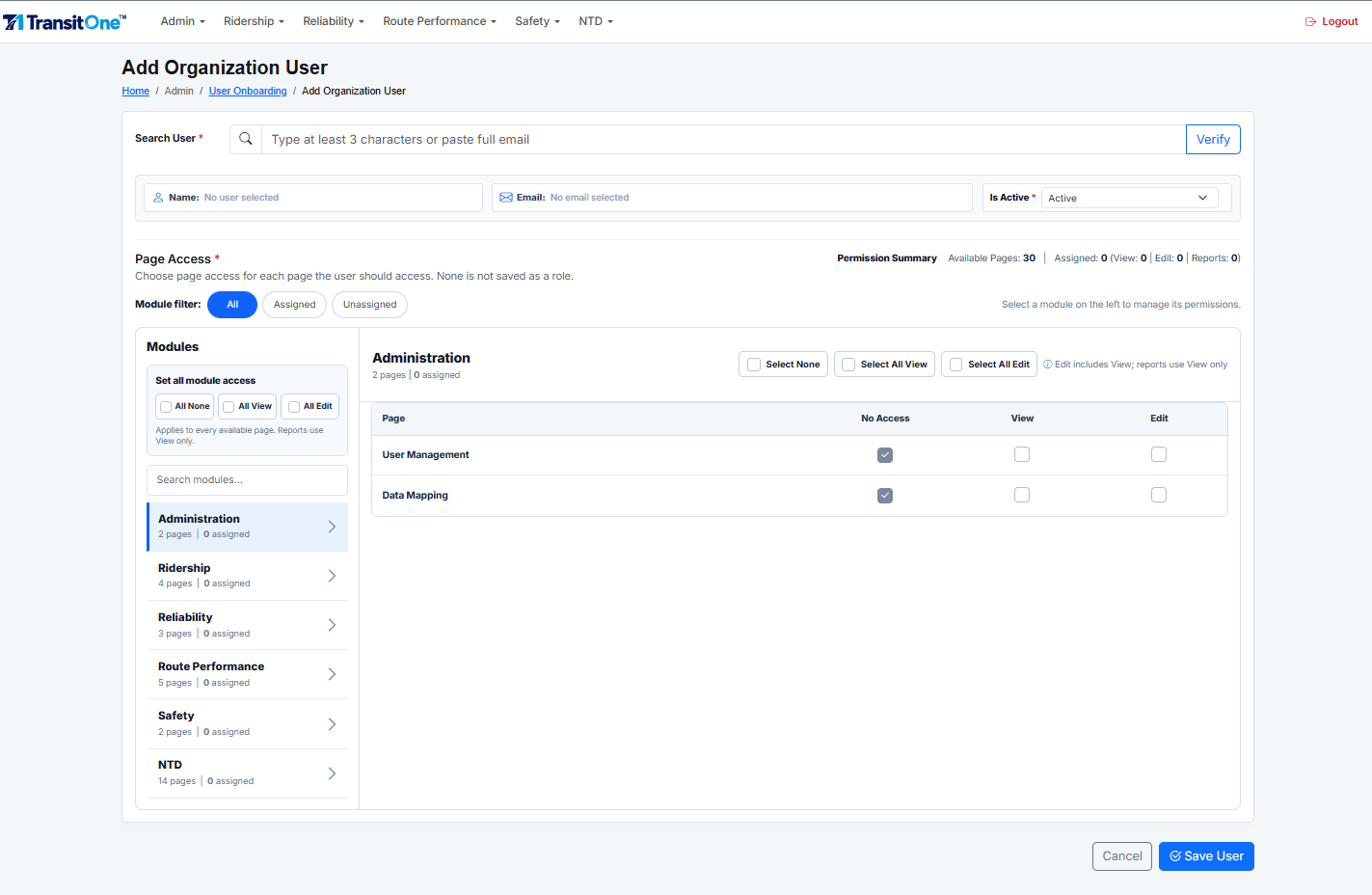Toggle No Access for User Management

(x=885, y=455)
